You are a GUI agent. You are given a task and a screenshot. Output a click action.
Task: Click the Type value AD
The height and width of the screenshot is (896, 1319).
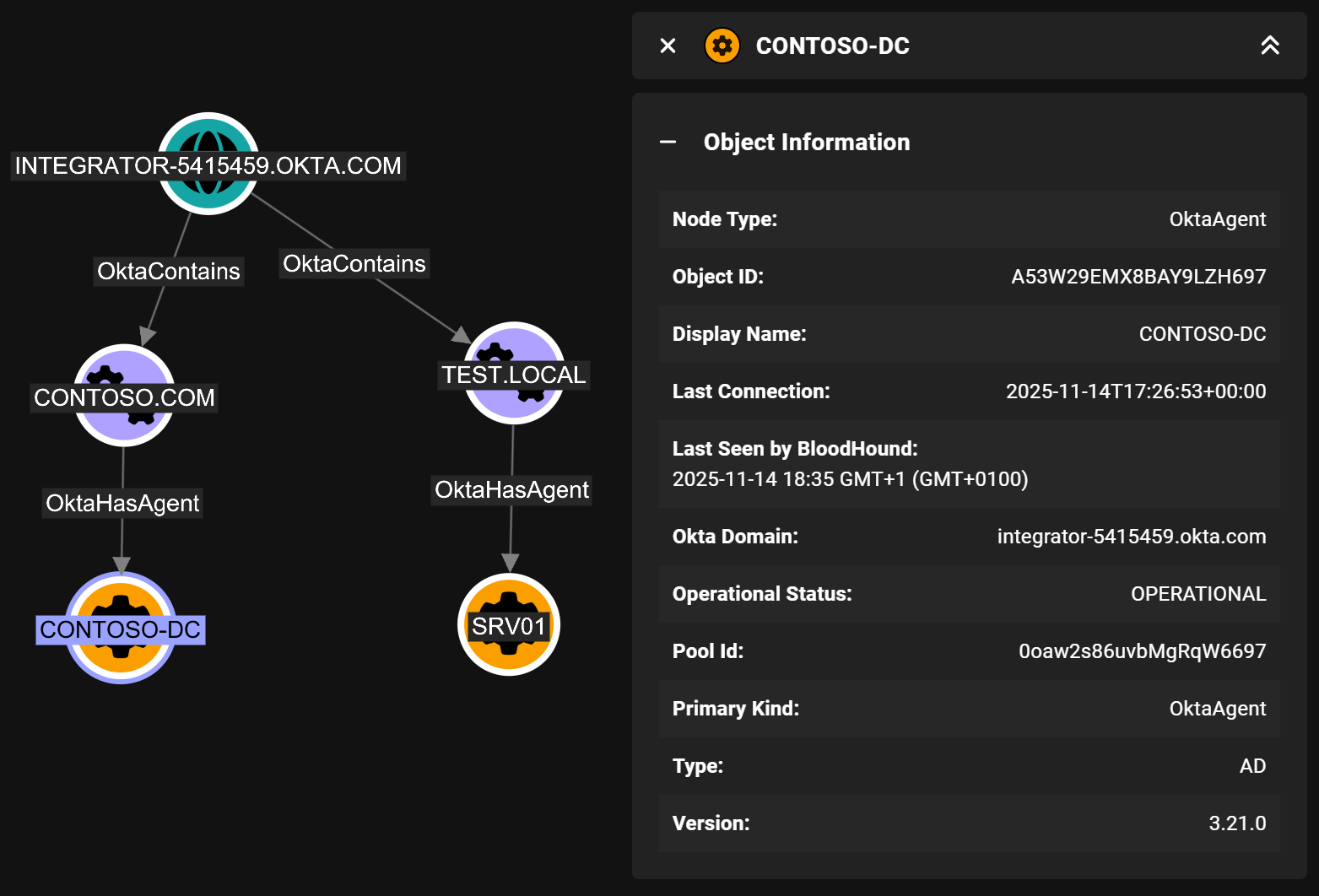(1252, 766)
